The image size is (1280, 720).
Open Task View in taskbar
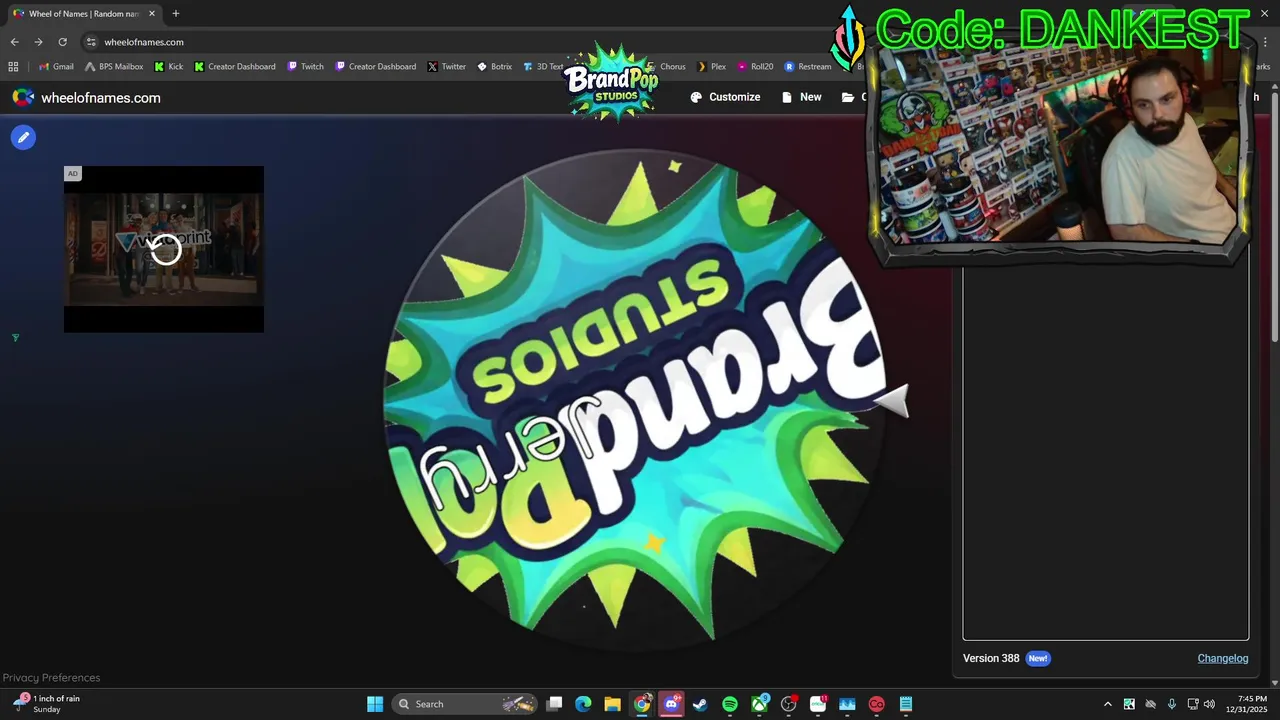[x=555, y=704]
